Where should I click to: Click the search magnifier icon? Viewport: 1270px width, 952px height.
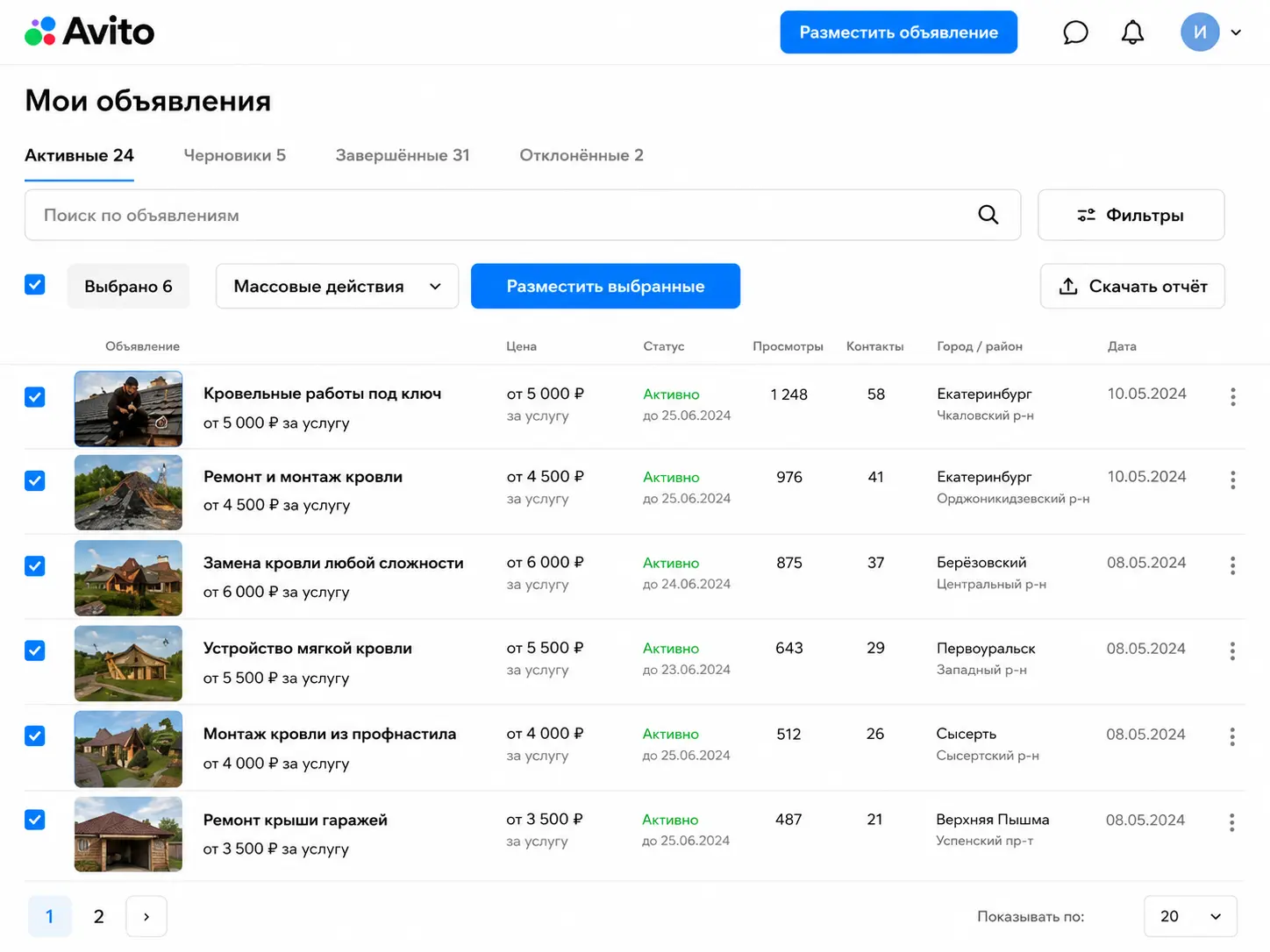point(988,215)
